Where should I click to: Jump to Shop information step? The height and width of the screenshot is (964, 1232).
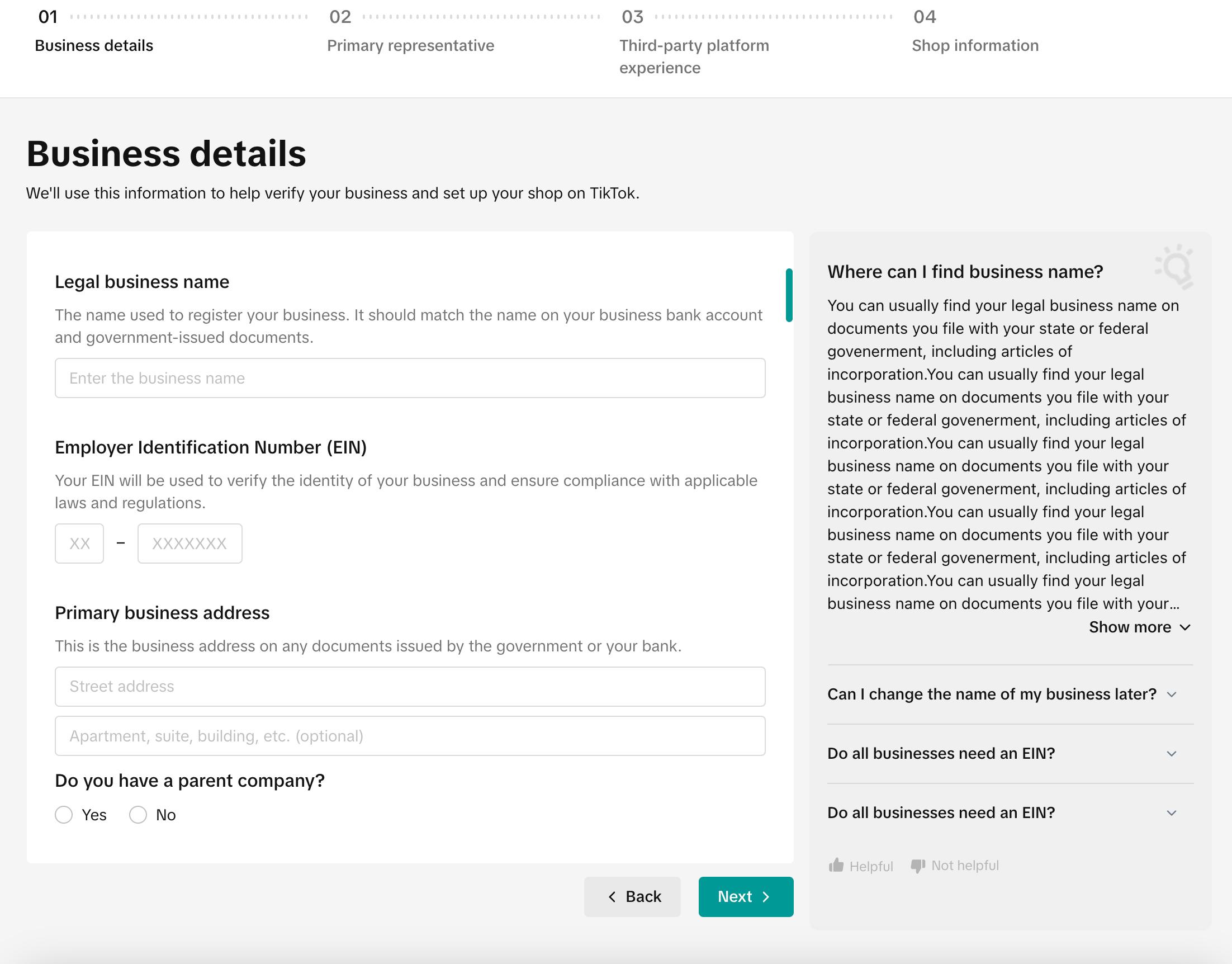tap(975, 45)
